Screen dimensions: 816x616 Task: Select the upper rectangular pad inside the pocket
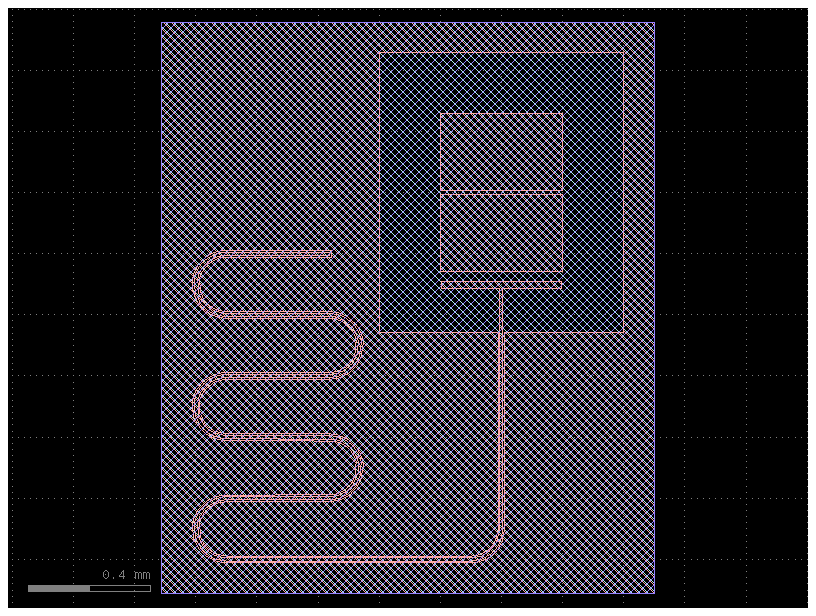501,152
